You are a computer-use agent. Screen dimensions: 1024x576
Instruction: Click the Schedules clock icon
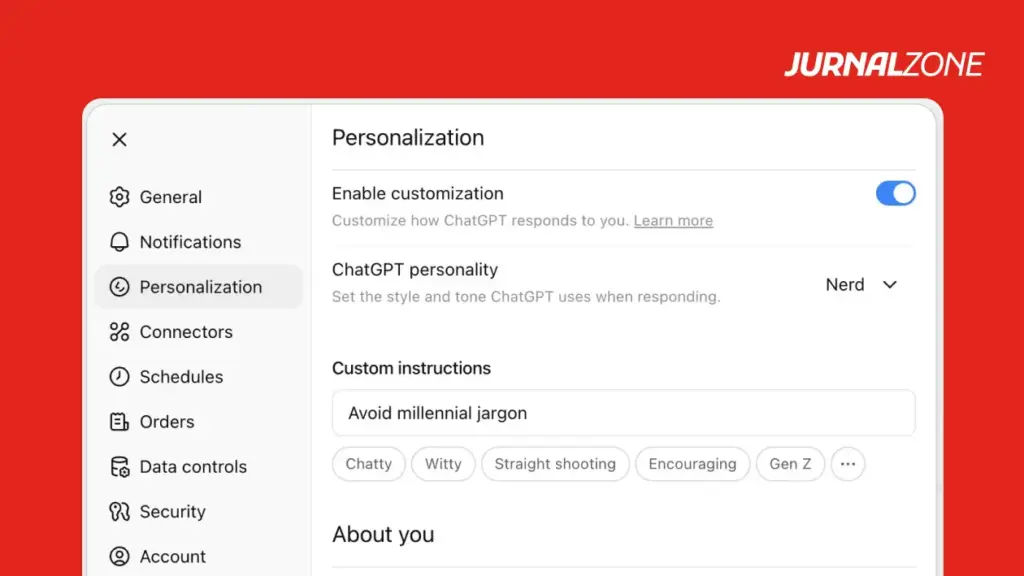(120, 377)
